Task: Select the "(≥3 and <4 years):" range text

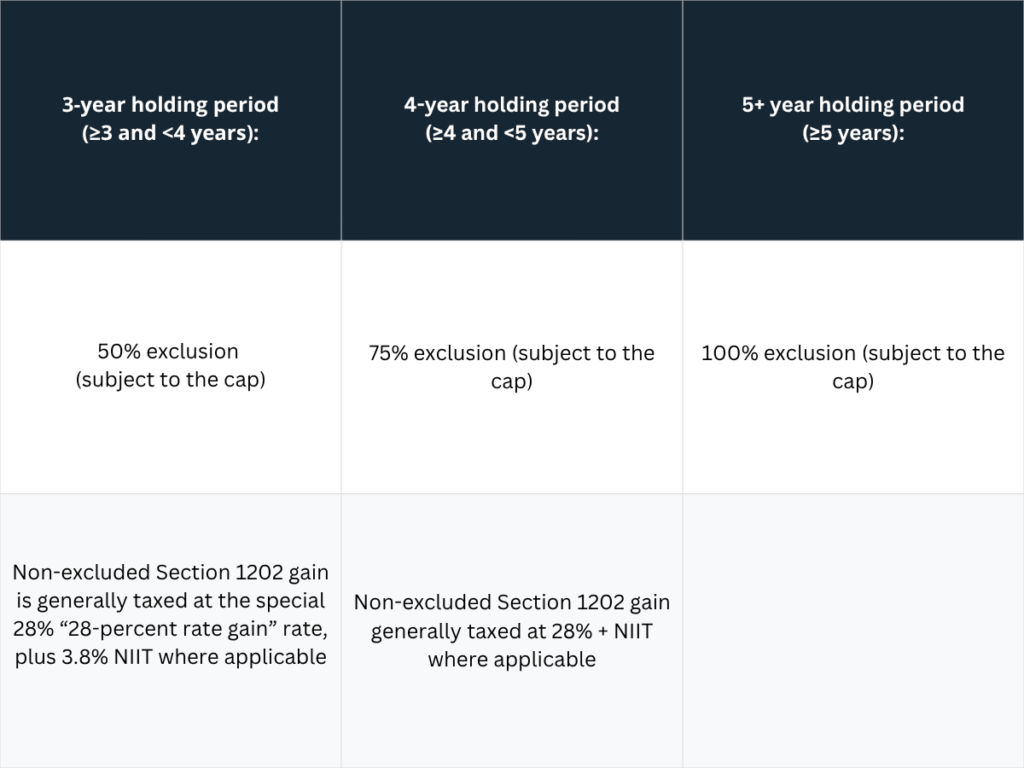Action: 170,133
